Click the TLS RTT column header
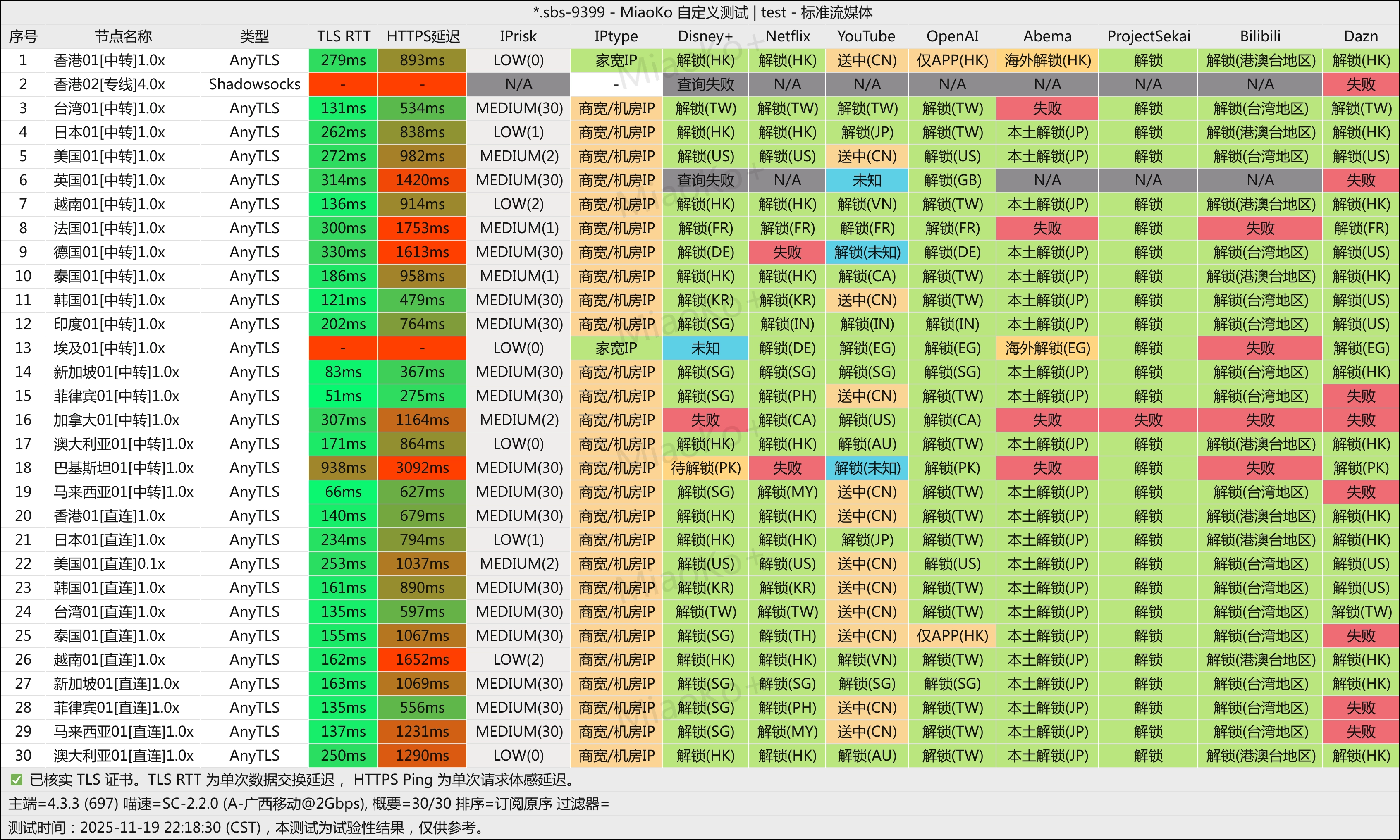 (x=343, y=36)
